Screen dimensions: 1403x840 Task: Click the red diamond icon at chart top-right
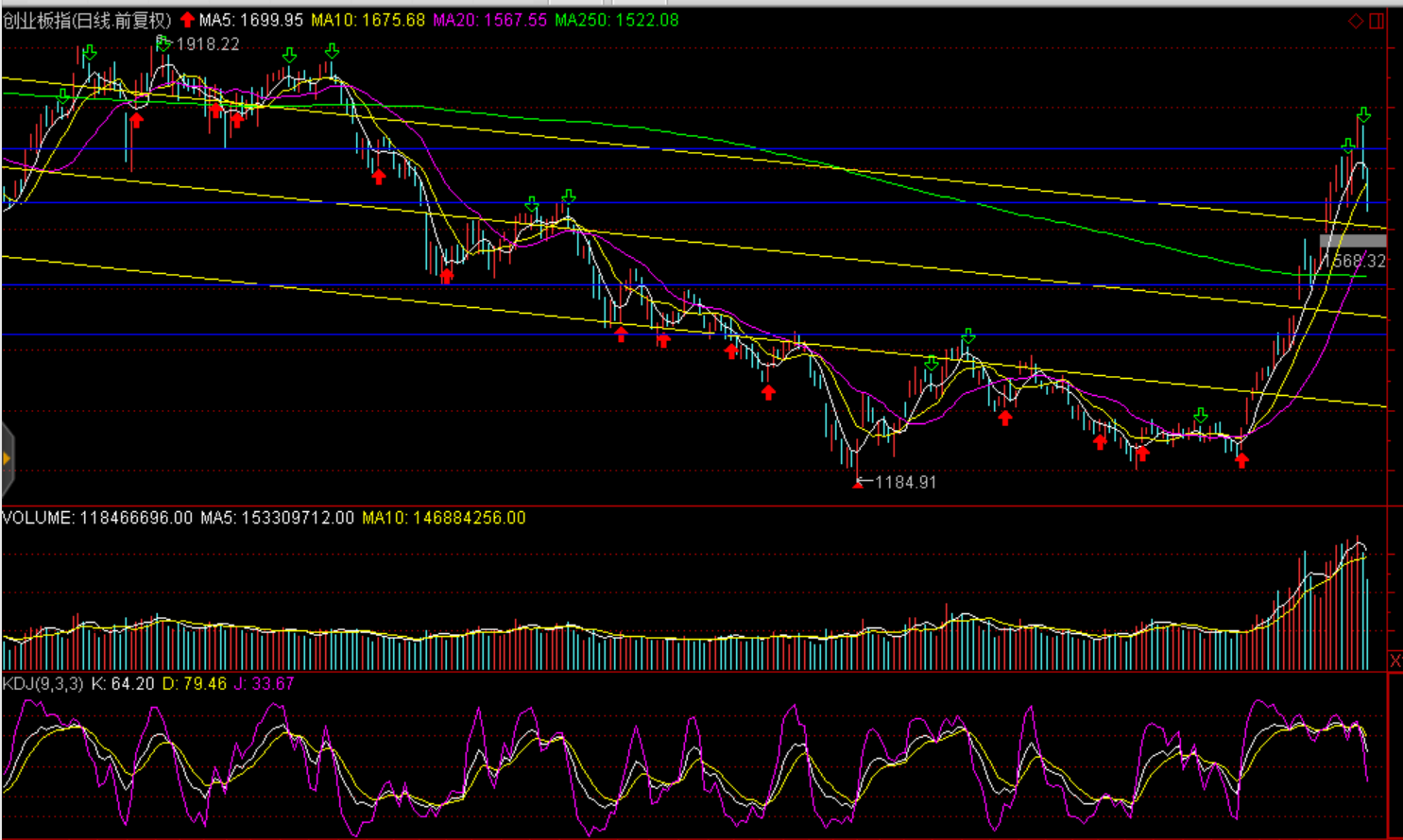tap(1356, 21)
